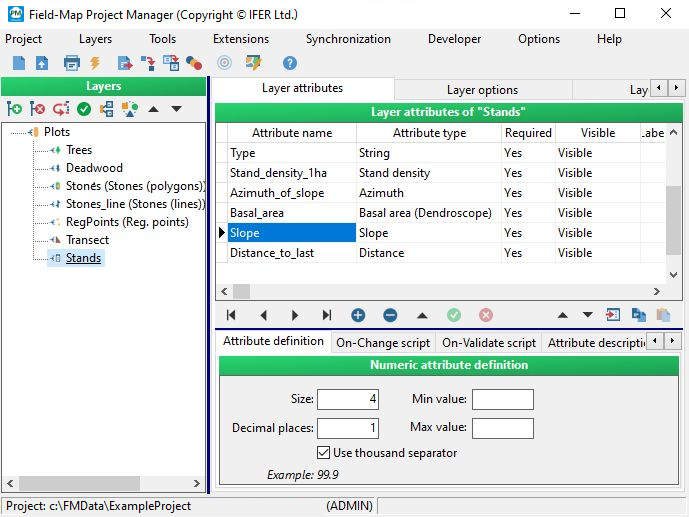Select the Deadwood layer in tree
The height and width of the screenshot is (517, 689).
click(x=94, y=168)
